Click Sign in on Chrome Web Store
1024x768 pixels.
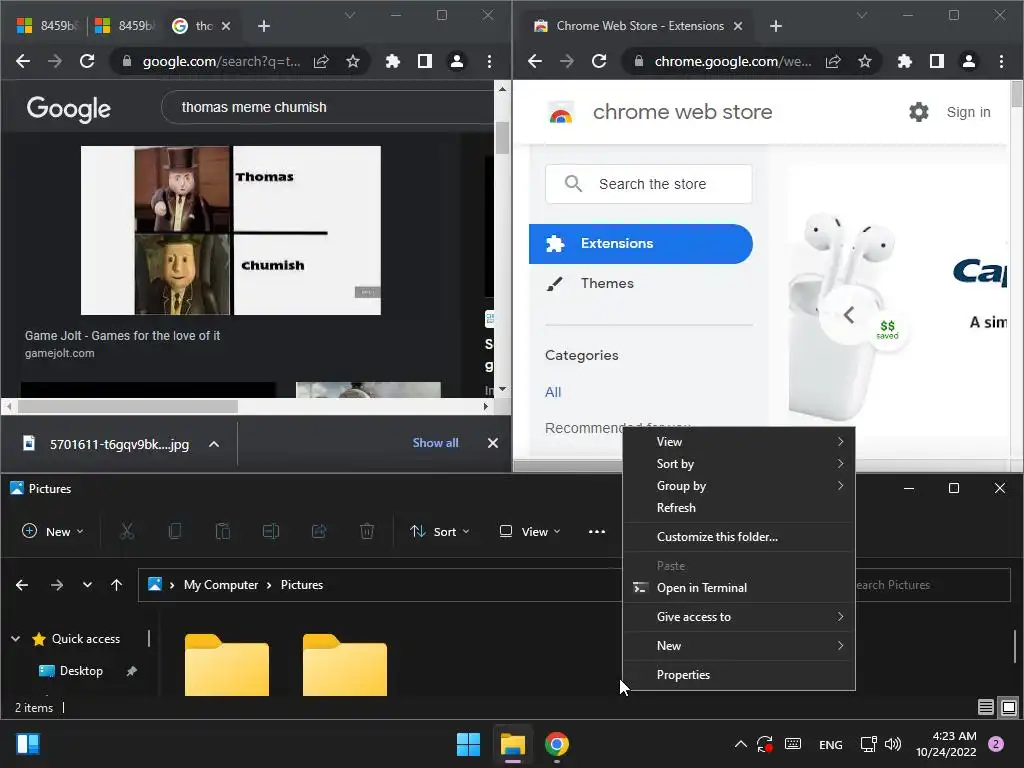tap(968, 112)
